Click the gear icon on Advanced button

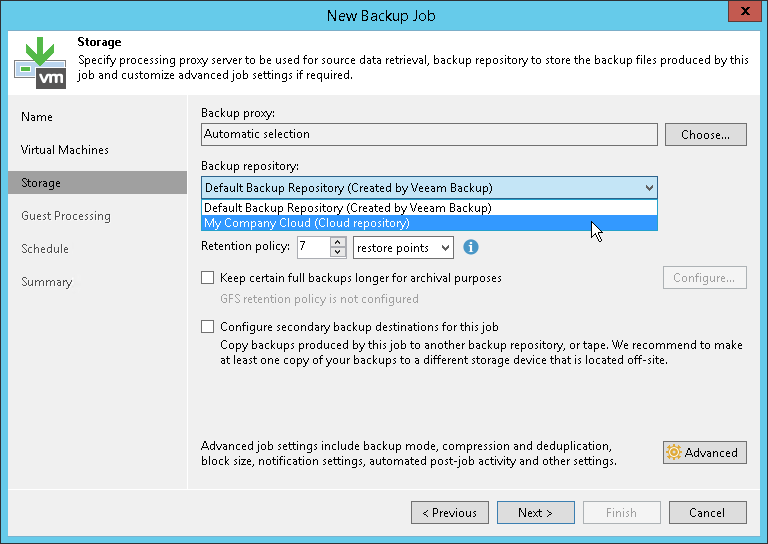[674, 453]
